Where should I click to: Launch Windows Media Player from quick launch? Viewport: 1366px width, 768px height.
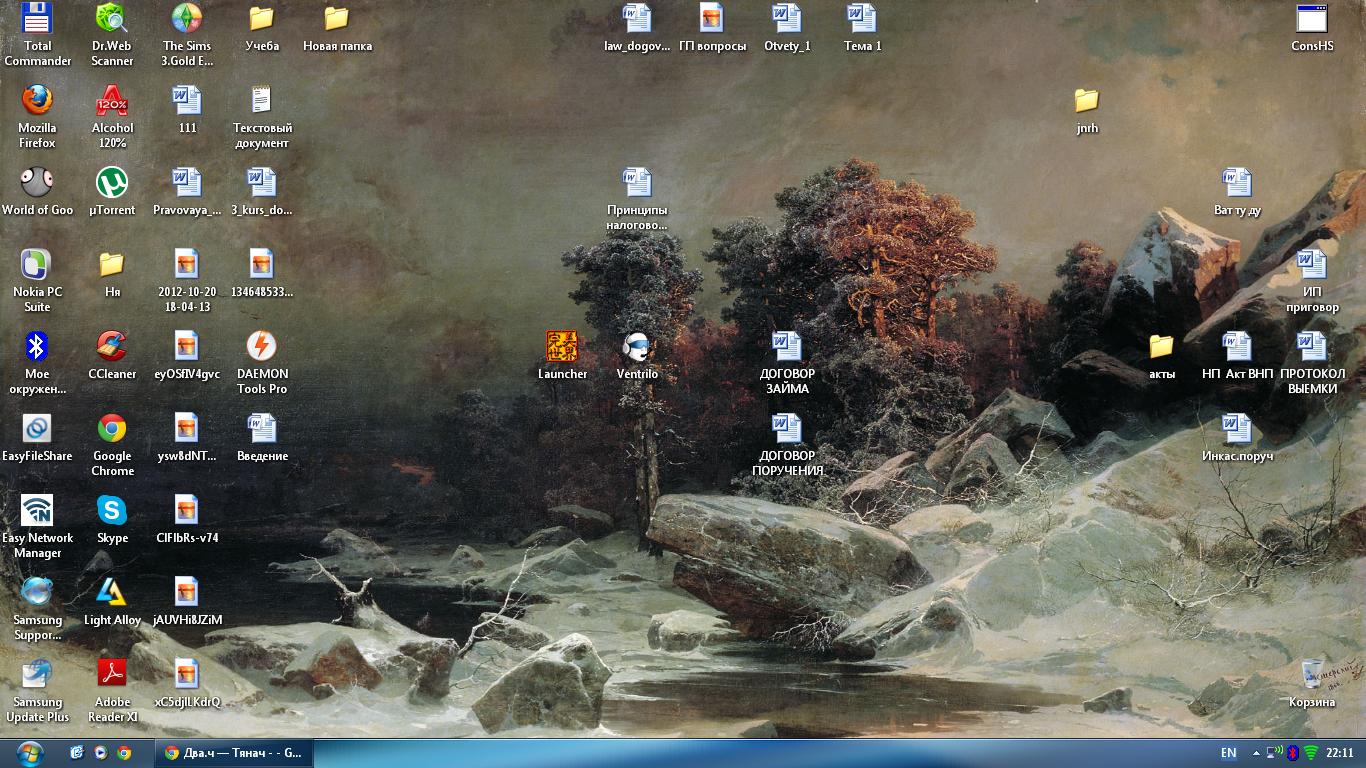coord(100,752)
